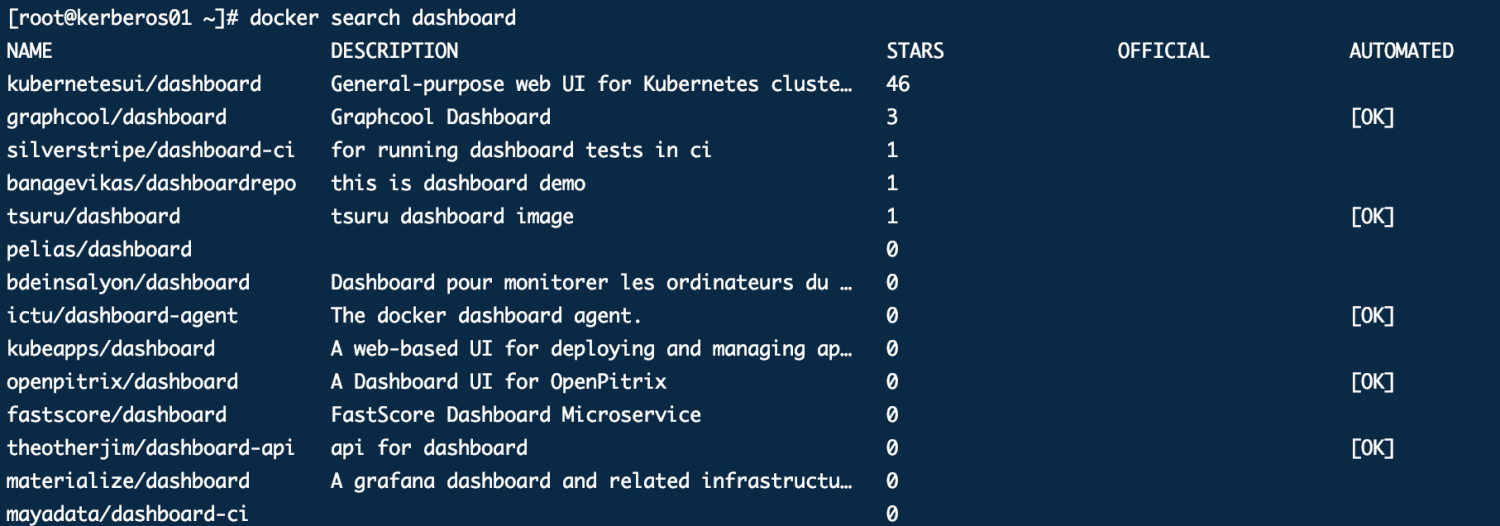The width and height of the screenshot is (1500, 526).
Task: Select the silverstripe/dashboard-ci entry
Action: pos(151,150)
